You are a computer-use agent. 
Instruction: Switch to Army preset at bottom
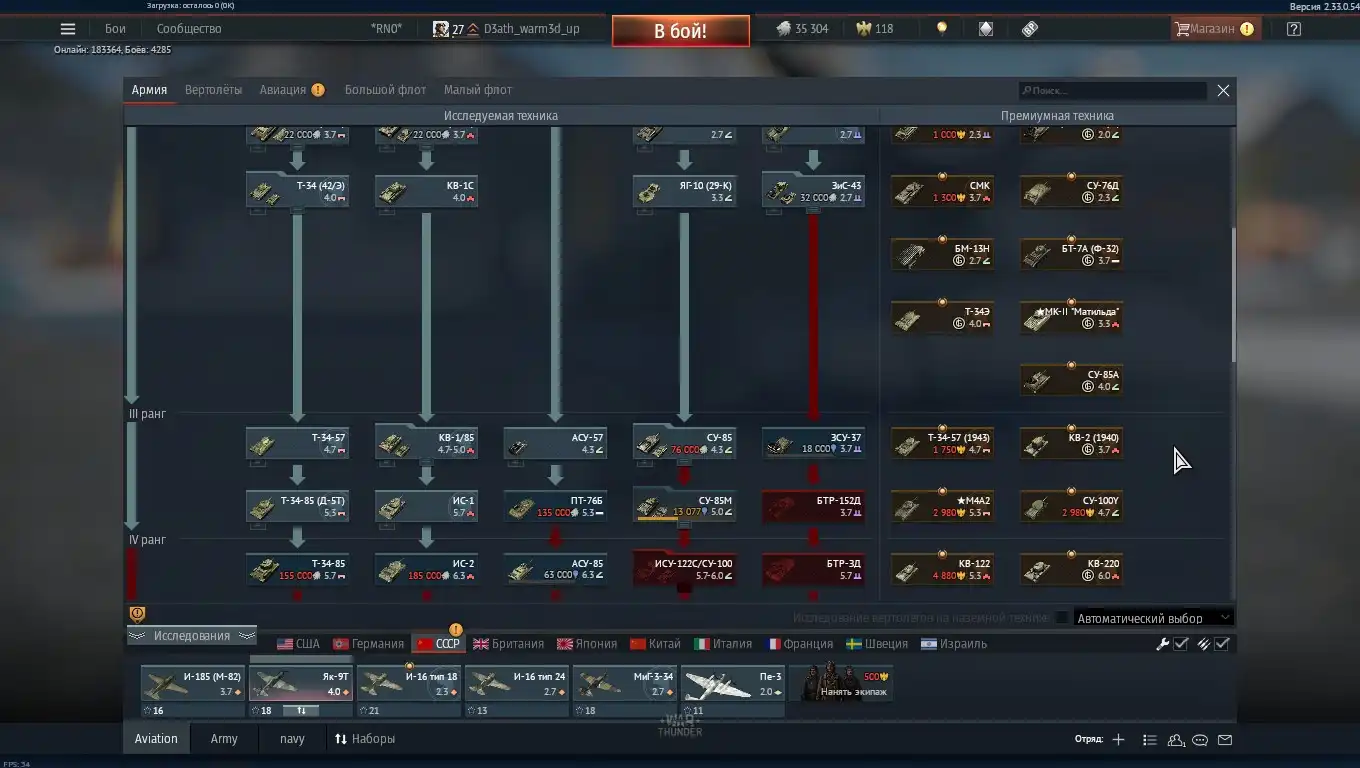224,739
